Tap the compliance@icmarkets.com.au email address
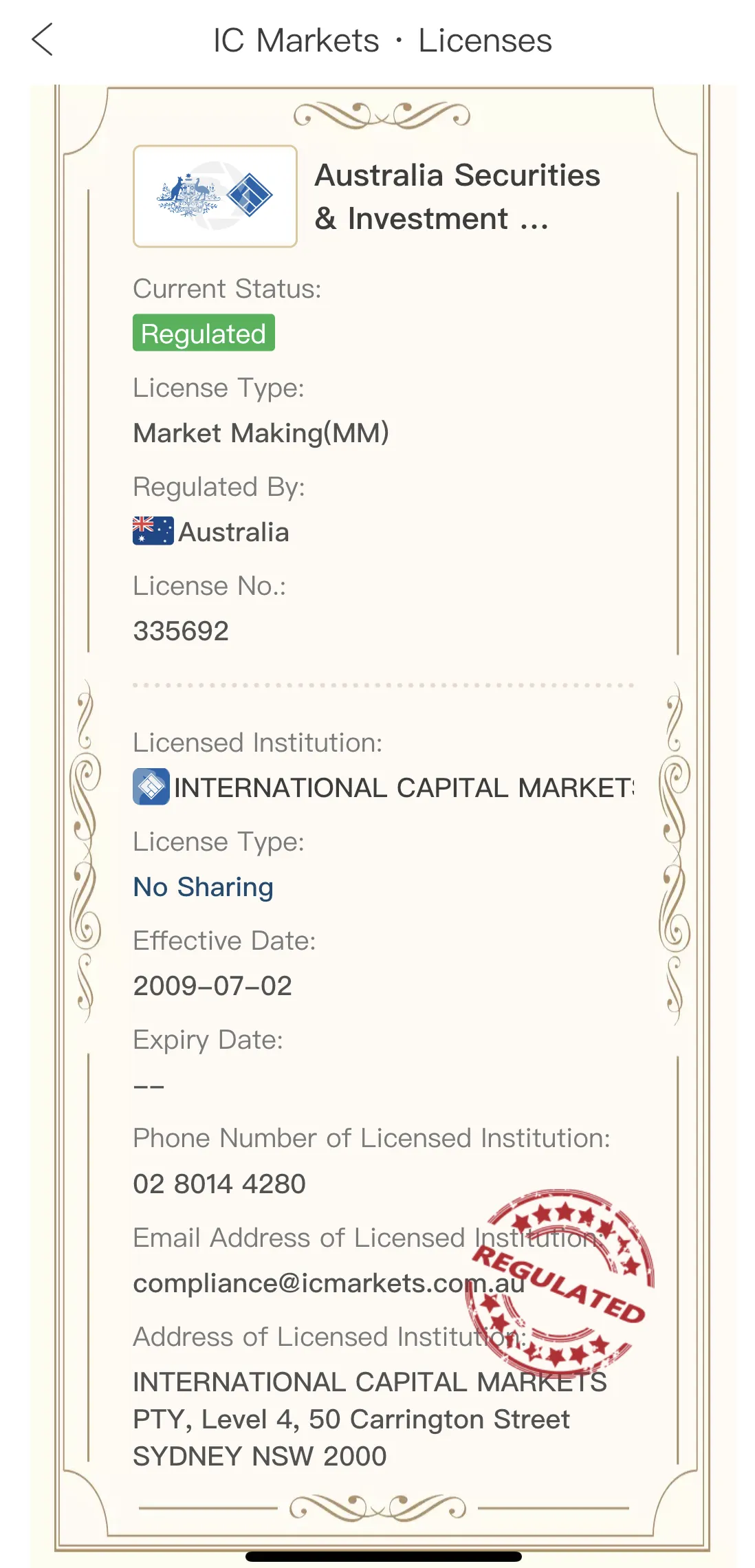The width and height of the screenshot is (755, 1568). tap(329, 1283)
